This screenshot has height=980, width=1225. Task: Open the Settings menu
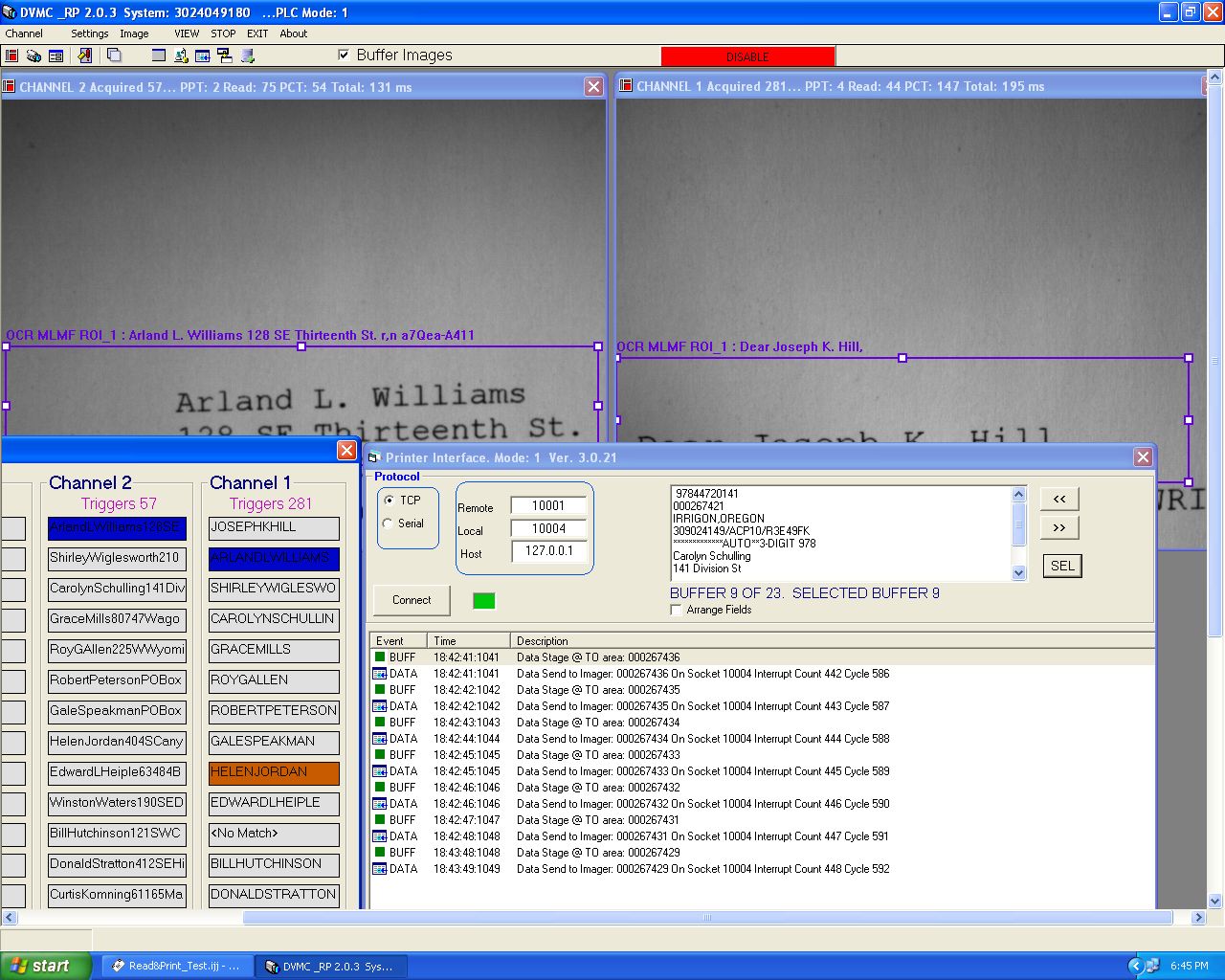coord(89,33)
